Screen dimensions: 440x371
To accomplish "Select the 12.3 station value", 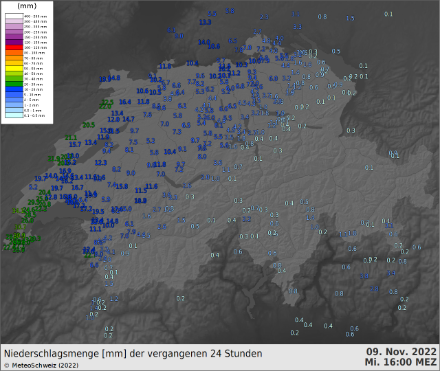I will click(x=101, y=163).
